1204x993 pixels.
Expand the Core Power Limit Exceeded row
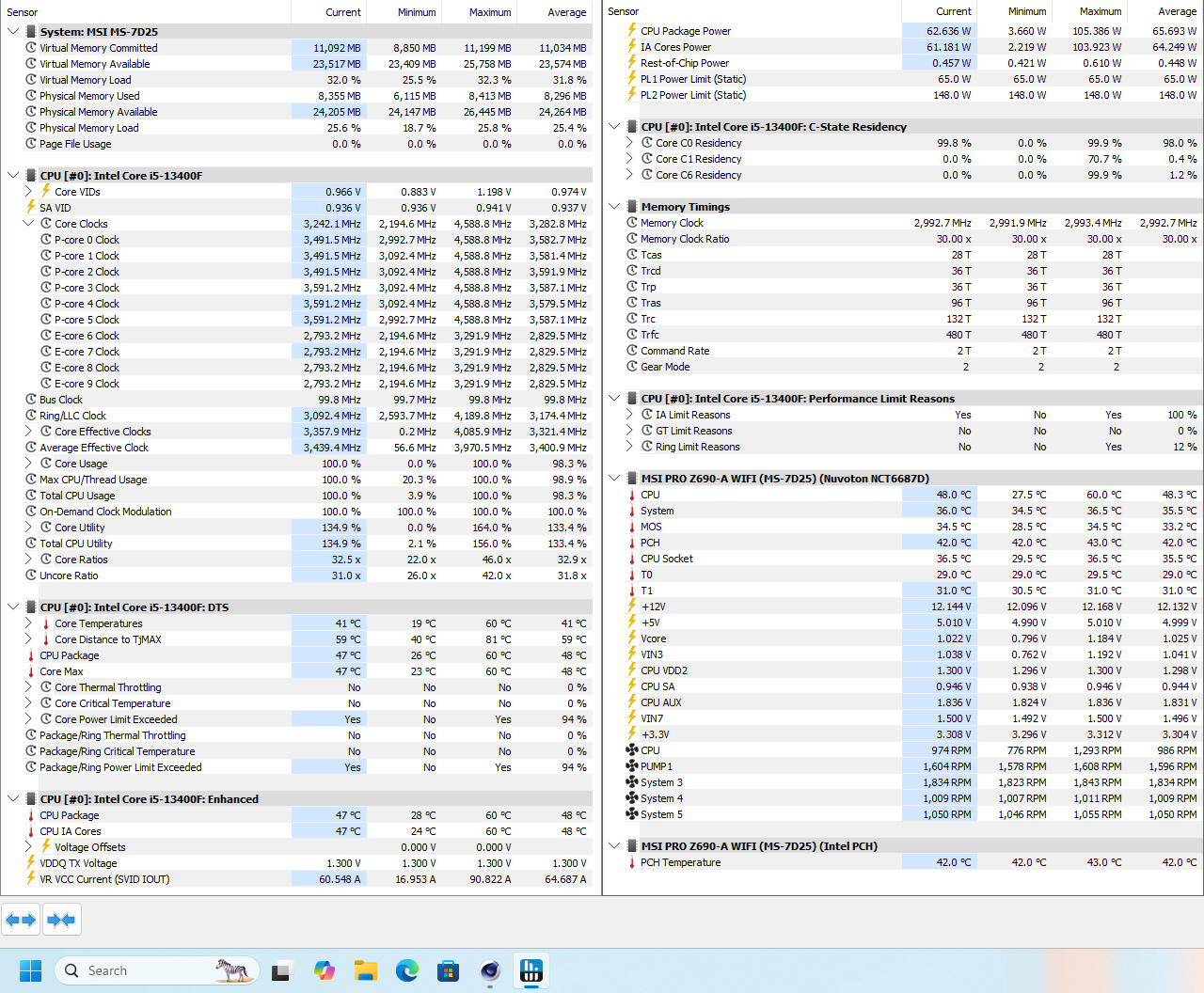28,719
